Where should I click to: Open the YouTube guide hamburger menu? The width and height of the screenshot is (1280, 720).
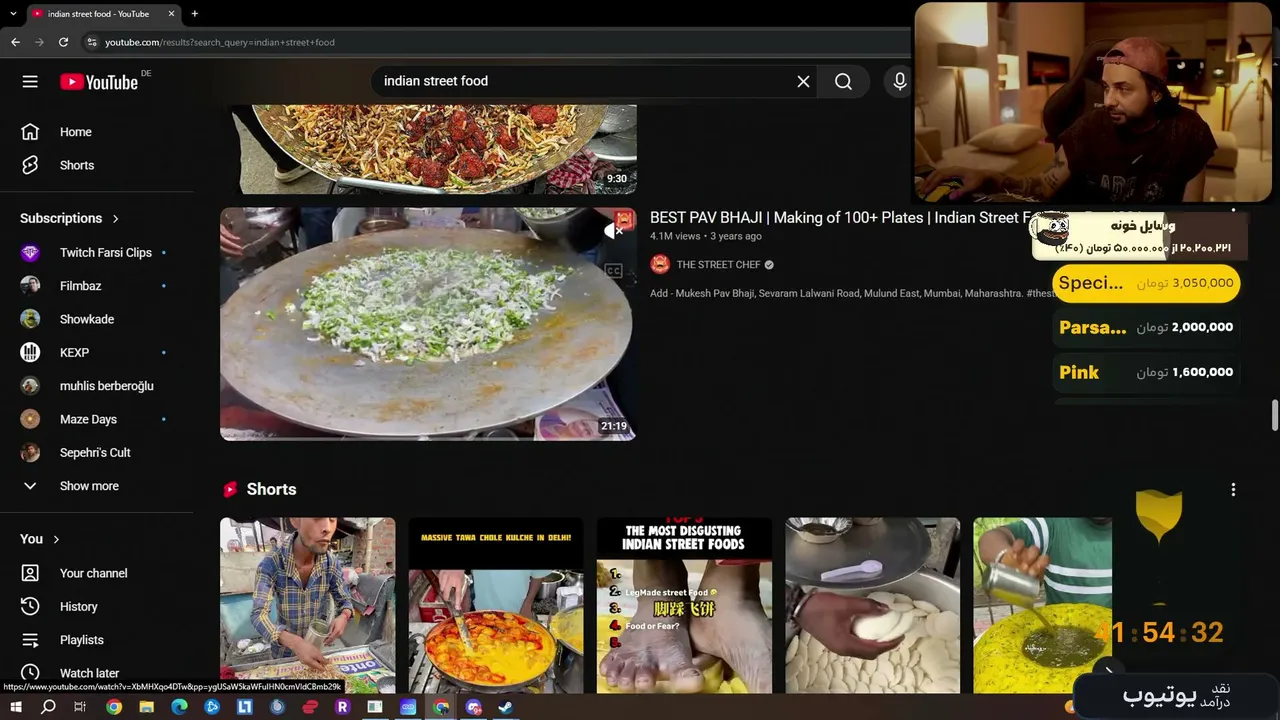tap(30, 82)
